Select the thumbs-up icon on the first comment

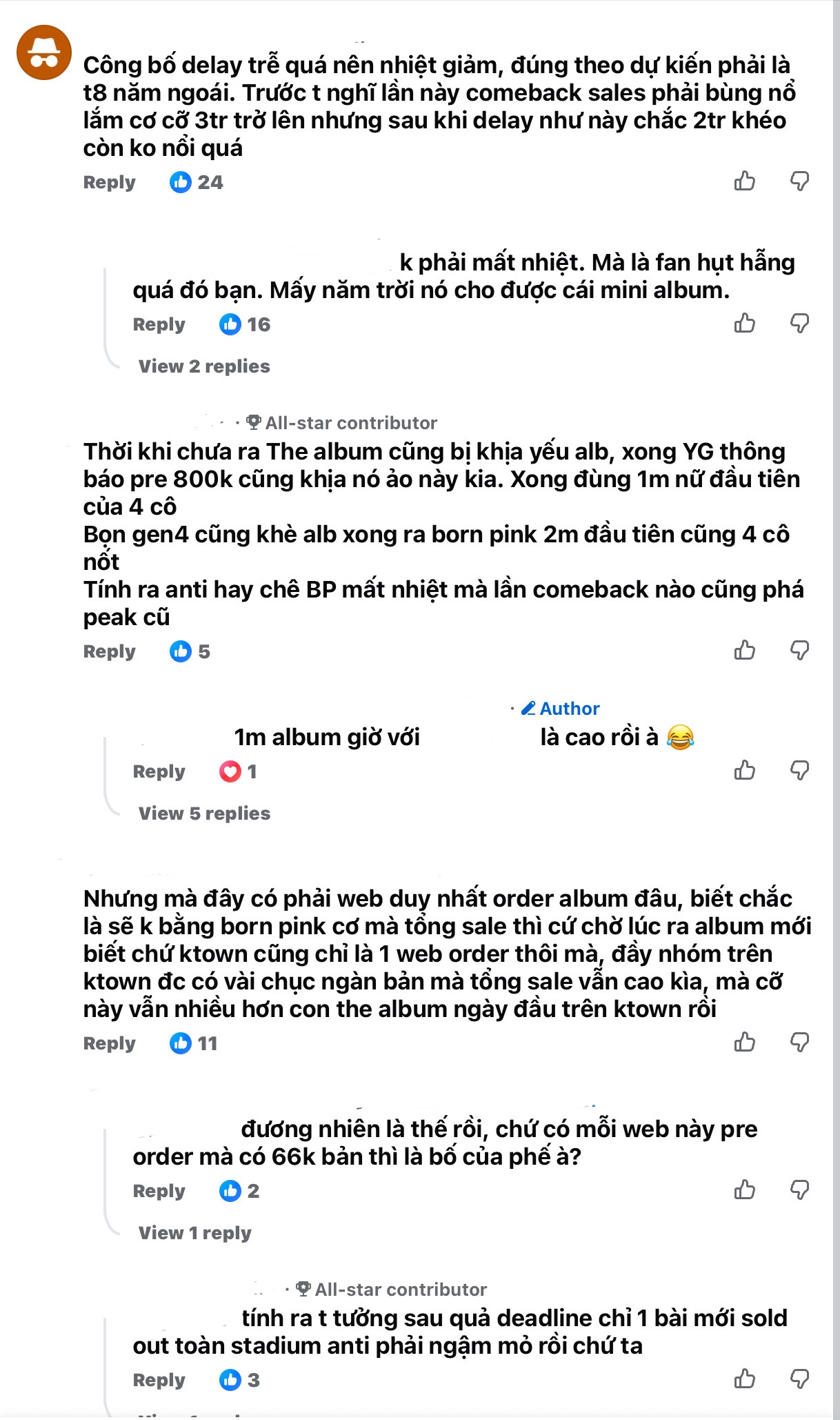744,181
